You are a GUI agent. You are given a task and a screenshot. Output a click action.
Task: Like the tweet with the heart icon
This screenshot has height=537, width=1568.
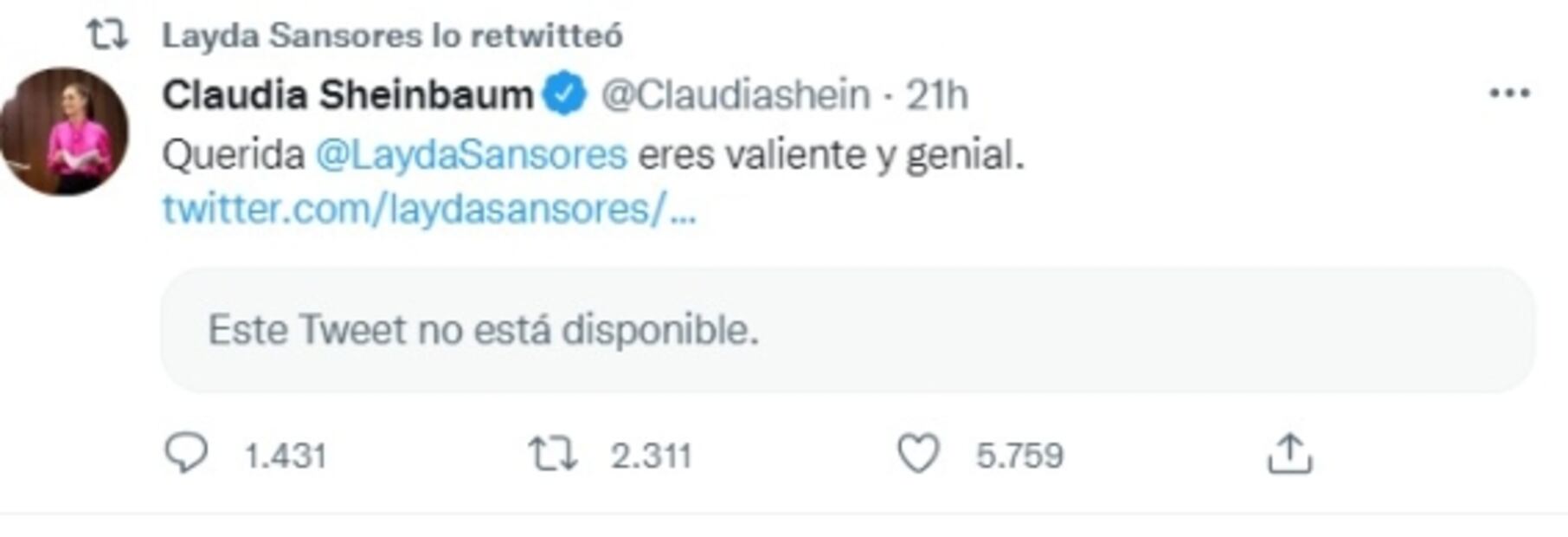[x=918, y=454]
